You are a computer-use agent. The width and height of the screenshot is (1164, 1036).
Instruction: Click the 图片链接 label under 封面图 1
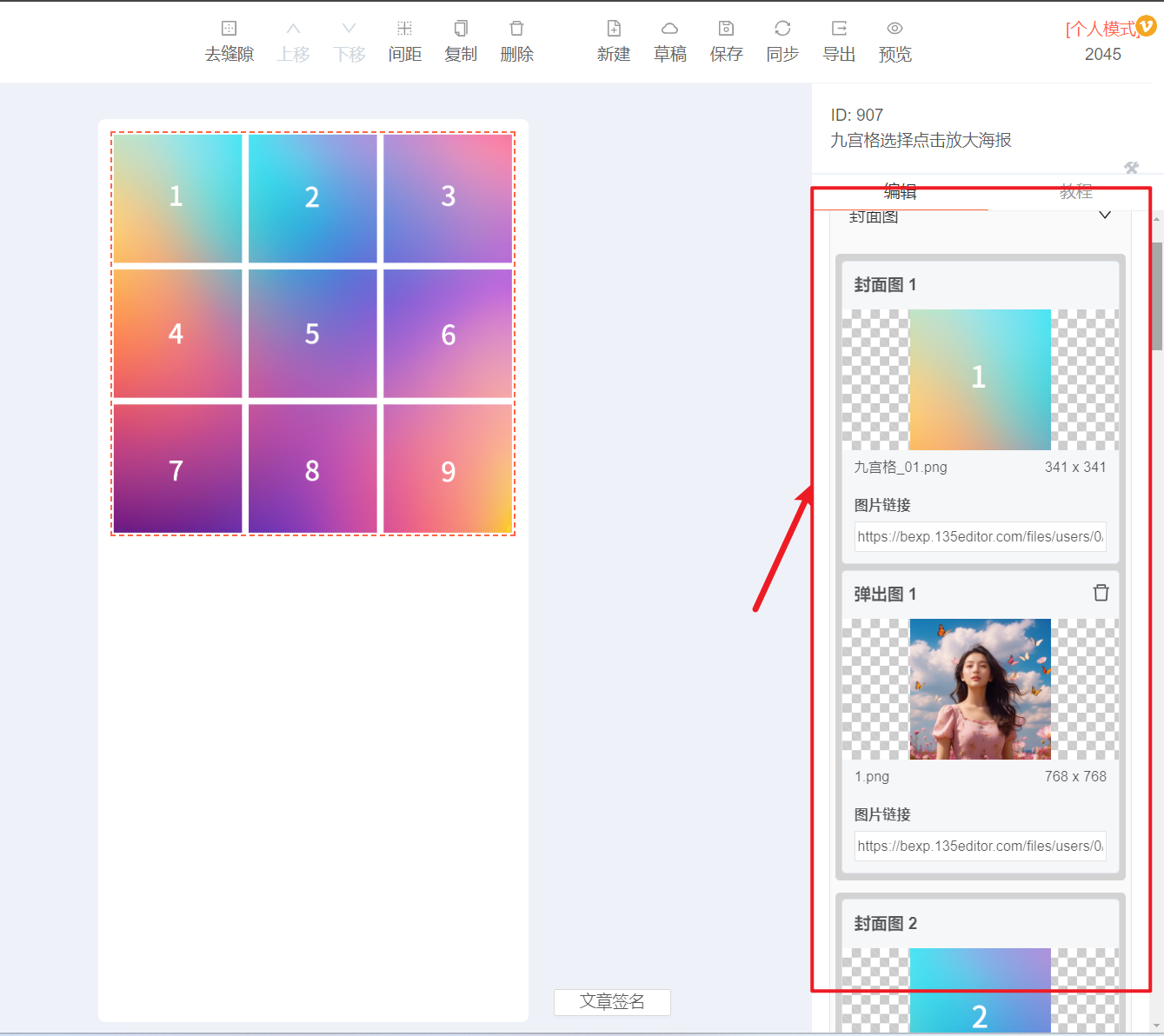[882, 505]
